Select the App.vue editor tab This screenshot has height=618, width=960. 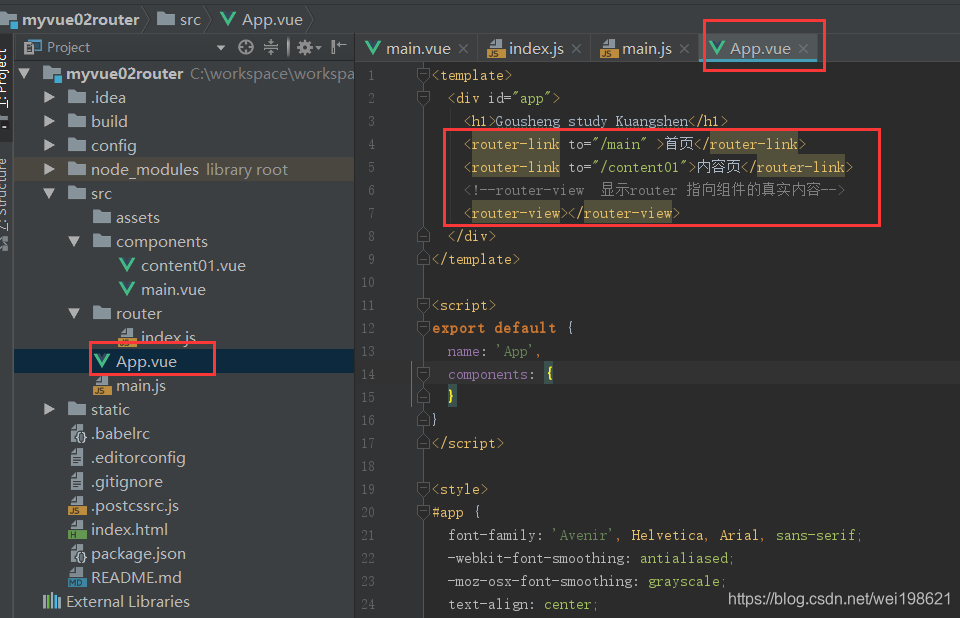(760, 48)
